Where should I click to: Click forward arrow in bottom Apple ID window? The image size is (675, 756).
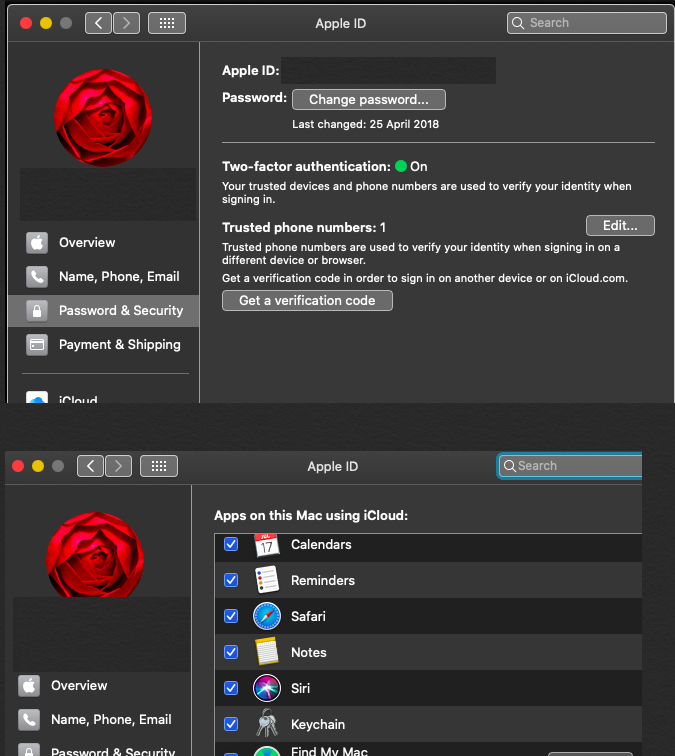[x=119, y=466]
